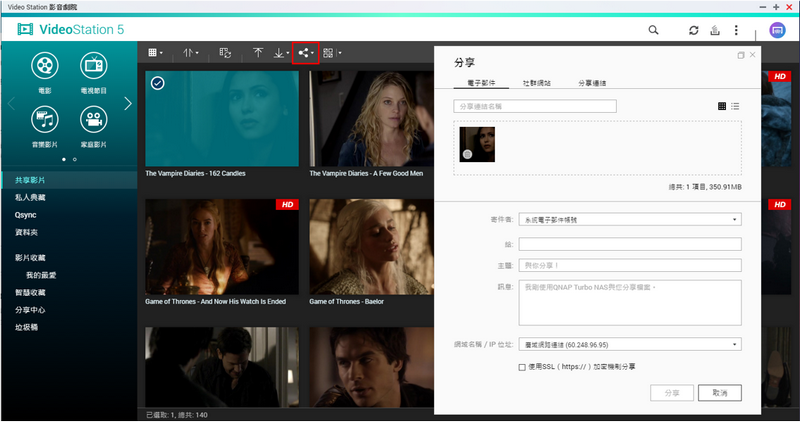800x422 pixels.
Task: Click the refresh icon in header
Action: tap(693, 30)
